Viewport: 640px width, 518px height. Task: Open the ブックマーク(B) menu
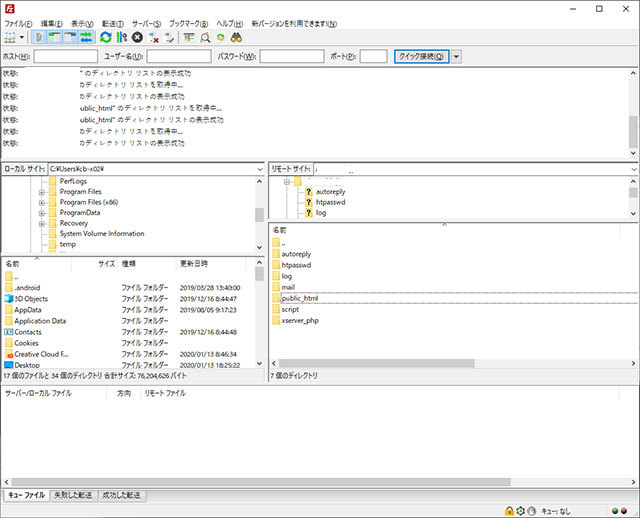(189, 24)
